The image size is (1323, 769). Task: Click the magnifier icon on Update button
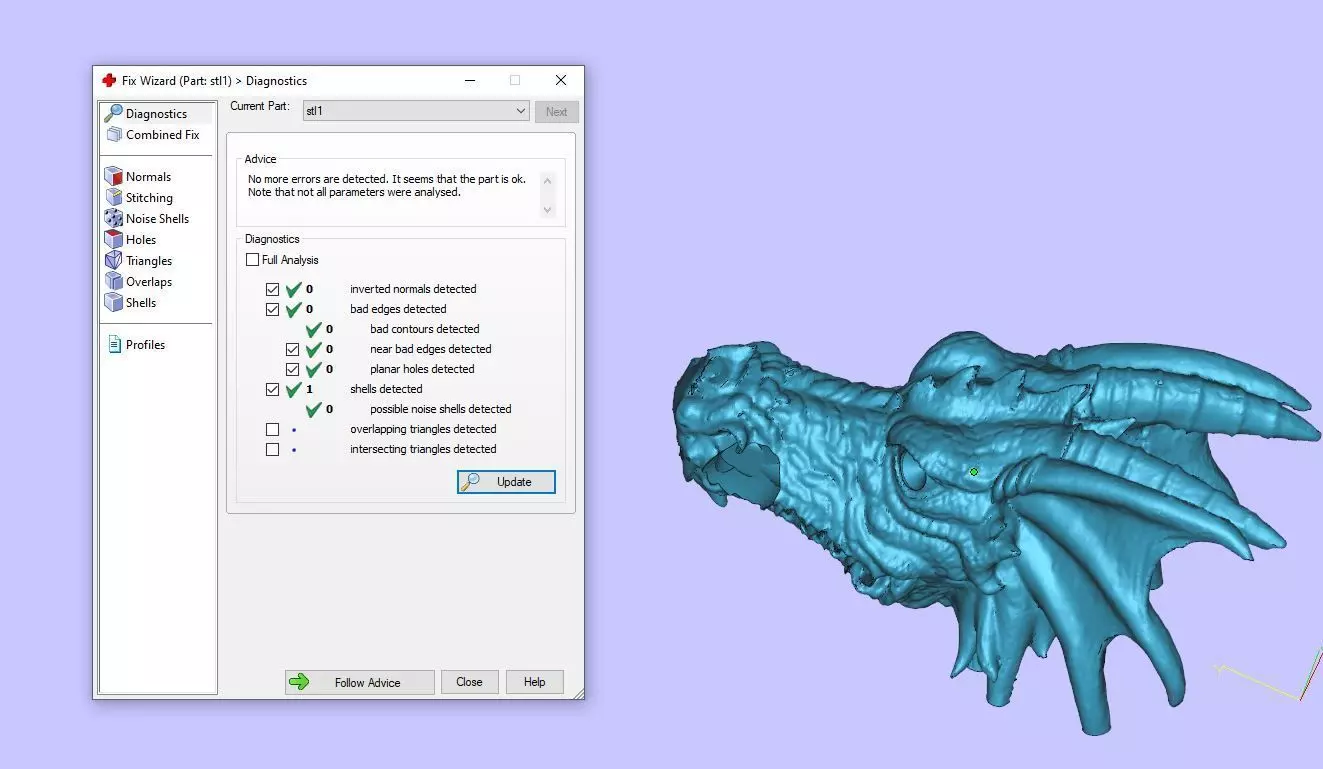469,482
